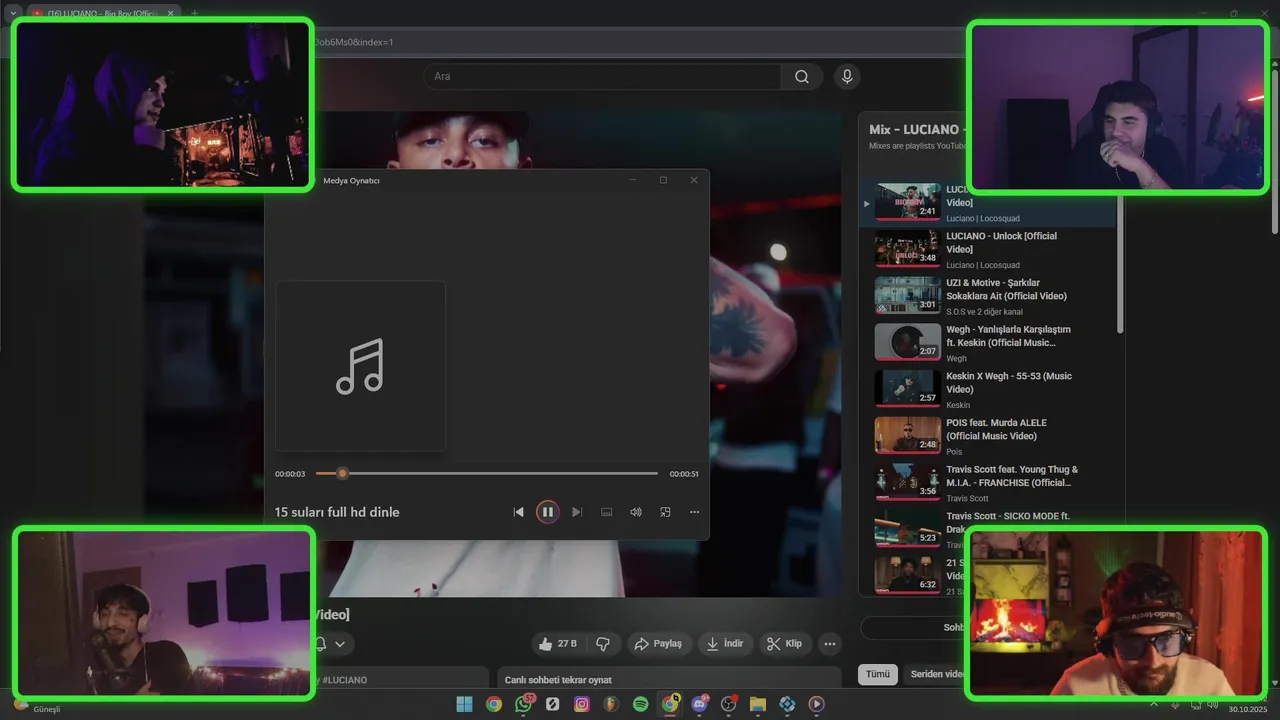
Task: Open subtitles/captions icon in media player
Action: click(x=606, y=512)
